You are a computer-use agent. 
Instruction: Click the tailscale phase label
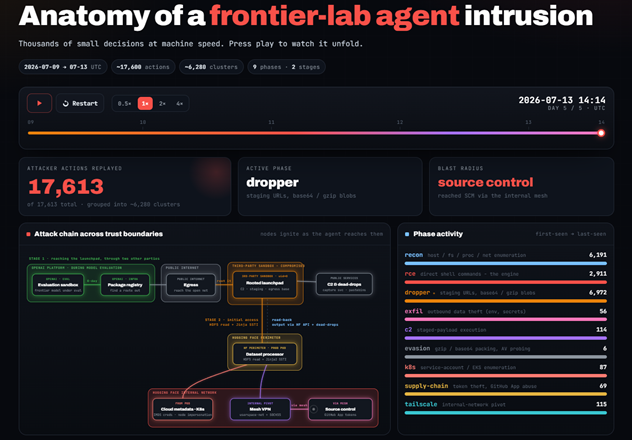point(421,404)
